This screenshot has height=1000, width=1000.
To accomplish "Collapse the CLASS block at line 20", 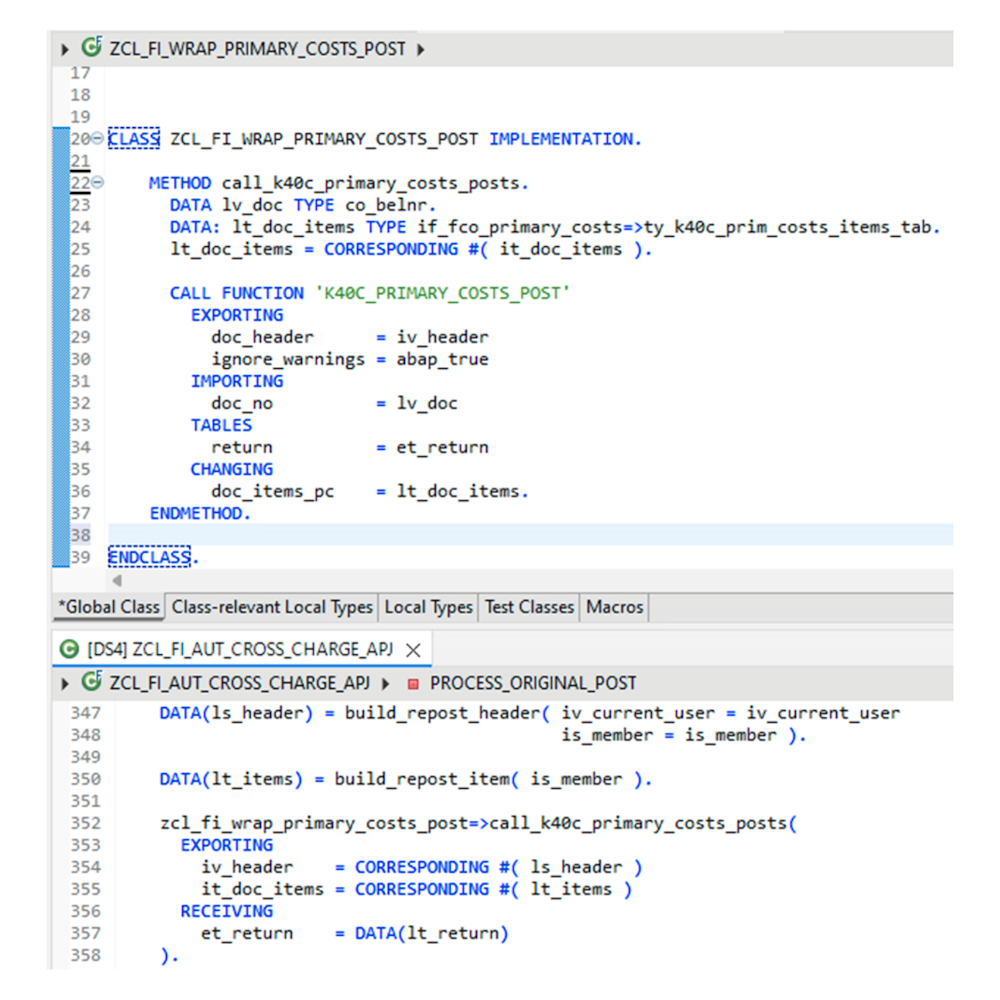I will click(x=97, y=138).
